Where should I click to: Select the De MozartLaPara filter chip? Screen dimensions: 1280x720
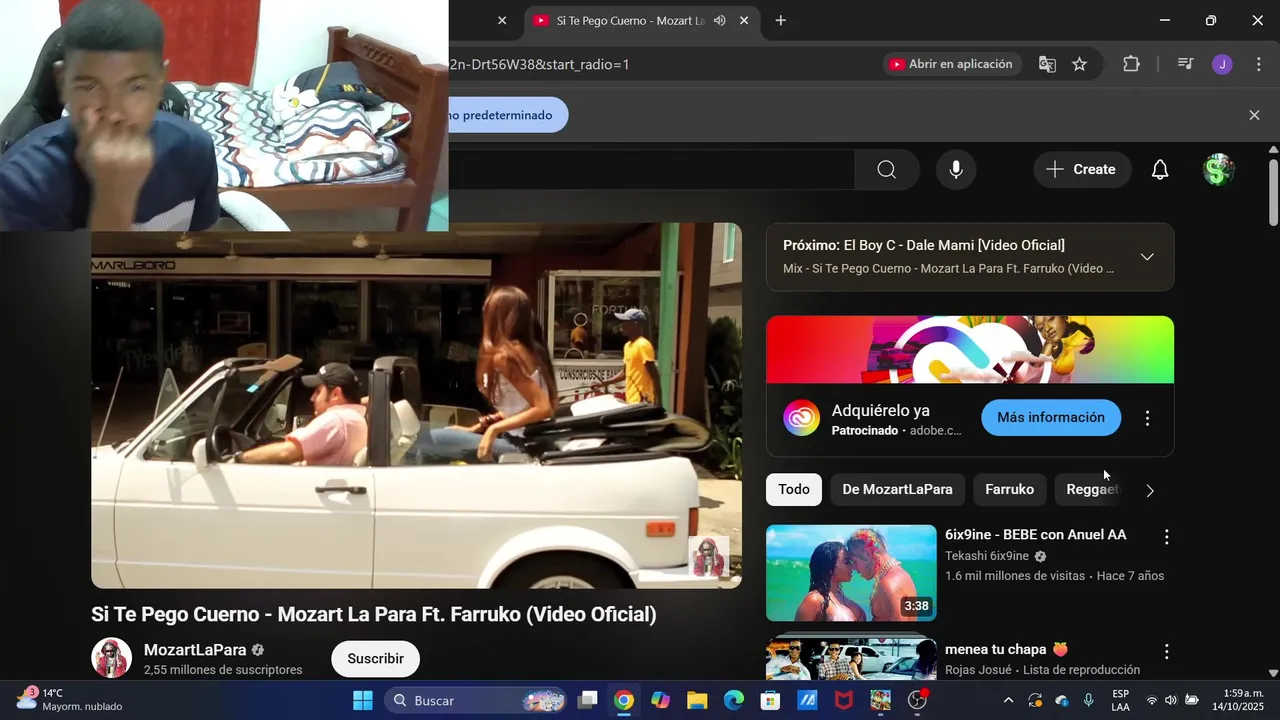point(897,489)
